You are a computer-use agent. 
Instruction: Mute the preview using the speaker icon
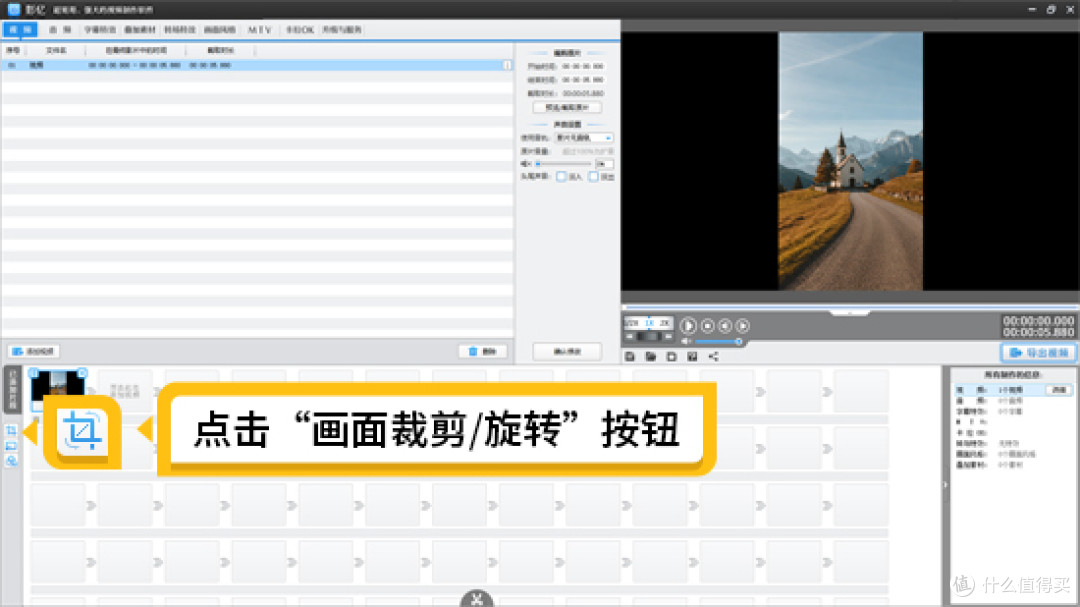[686, 341]
